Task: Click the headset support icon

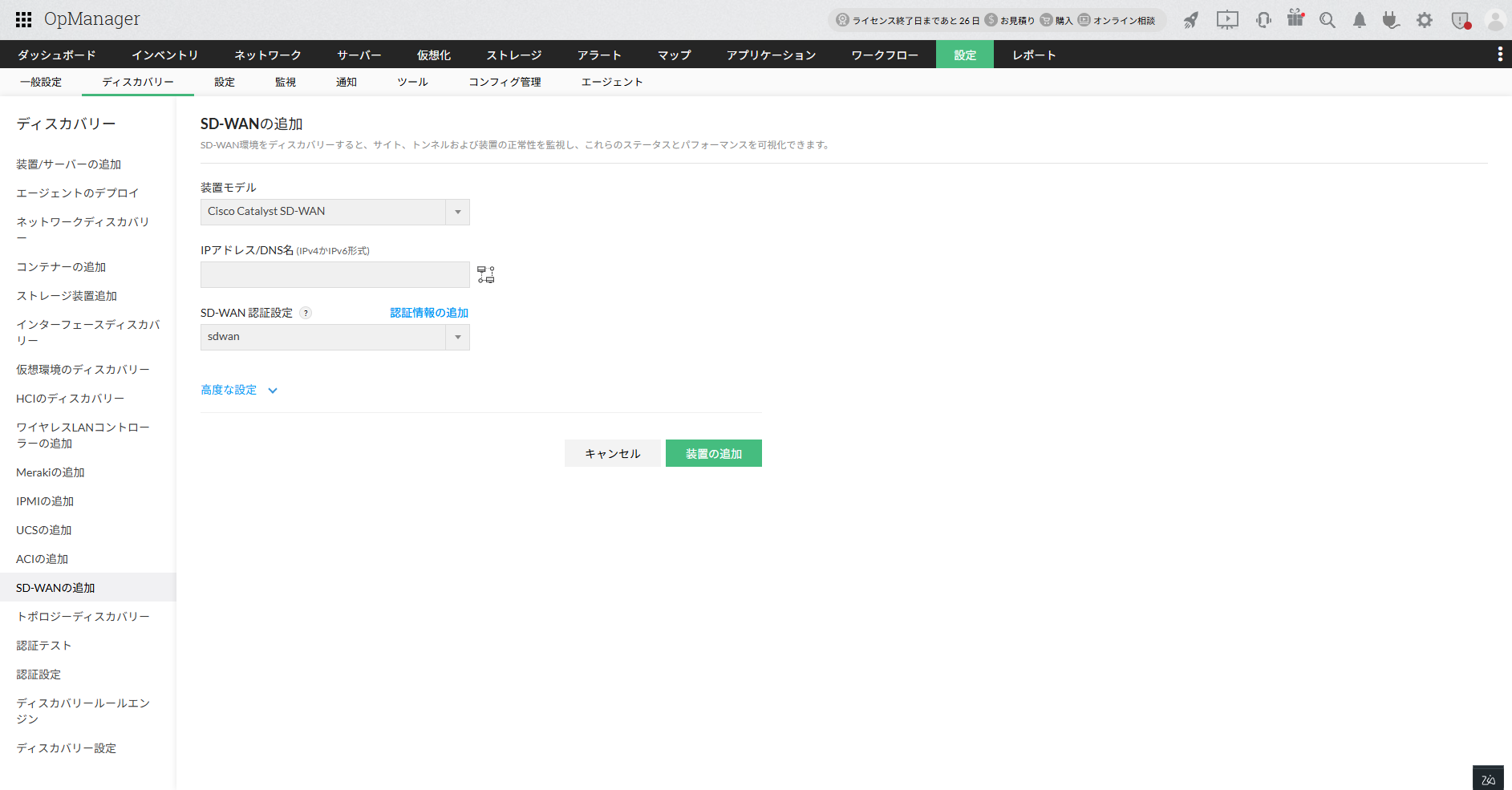Action: (1263, 20)
